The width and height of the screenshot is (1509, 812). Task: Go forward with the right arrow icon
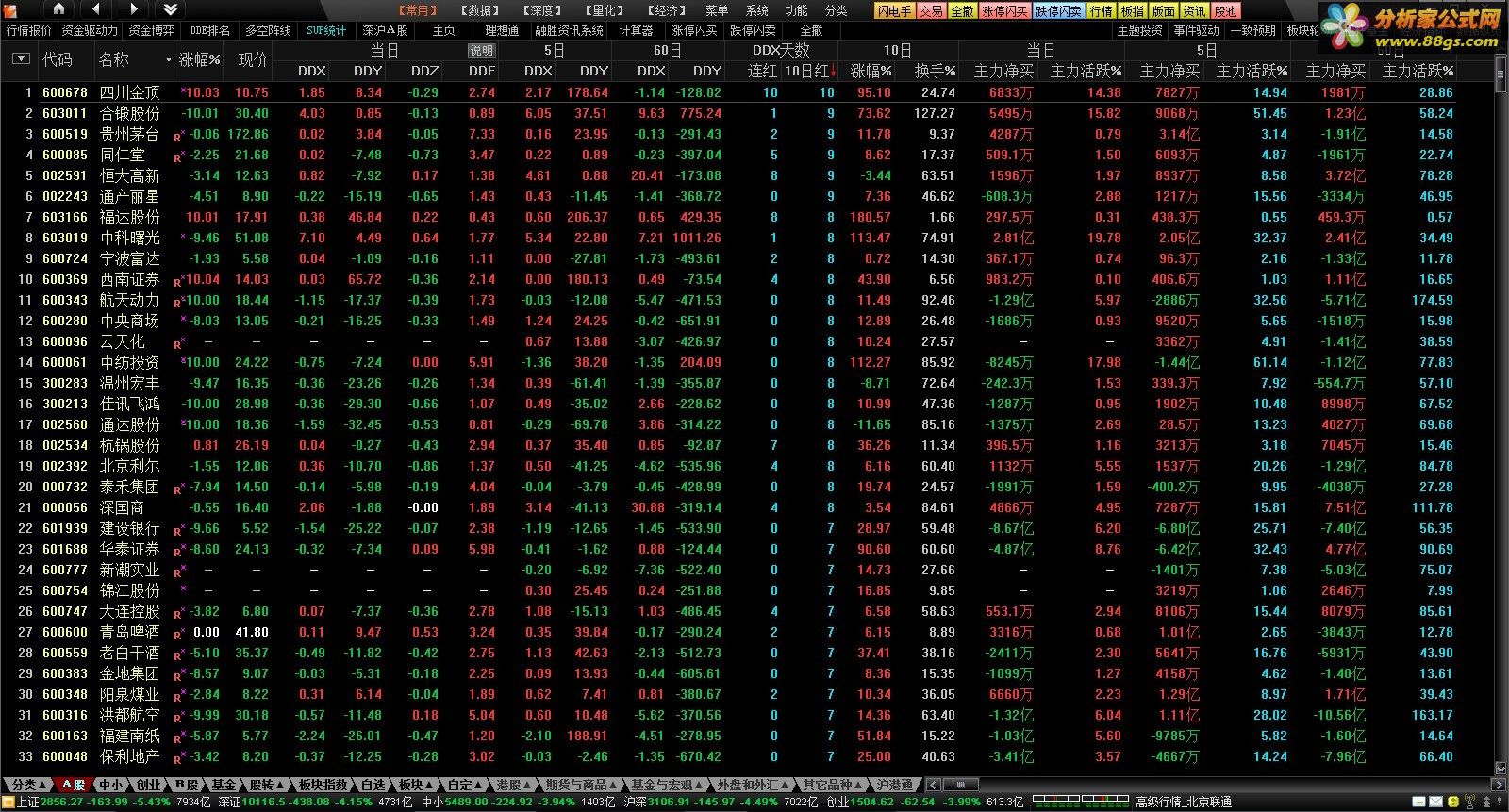(x=134, y=9)
